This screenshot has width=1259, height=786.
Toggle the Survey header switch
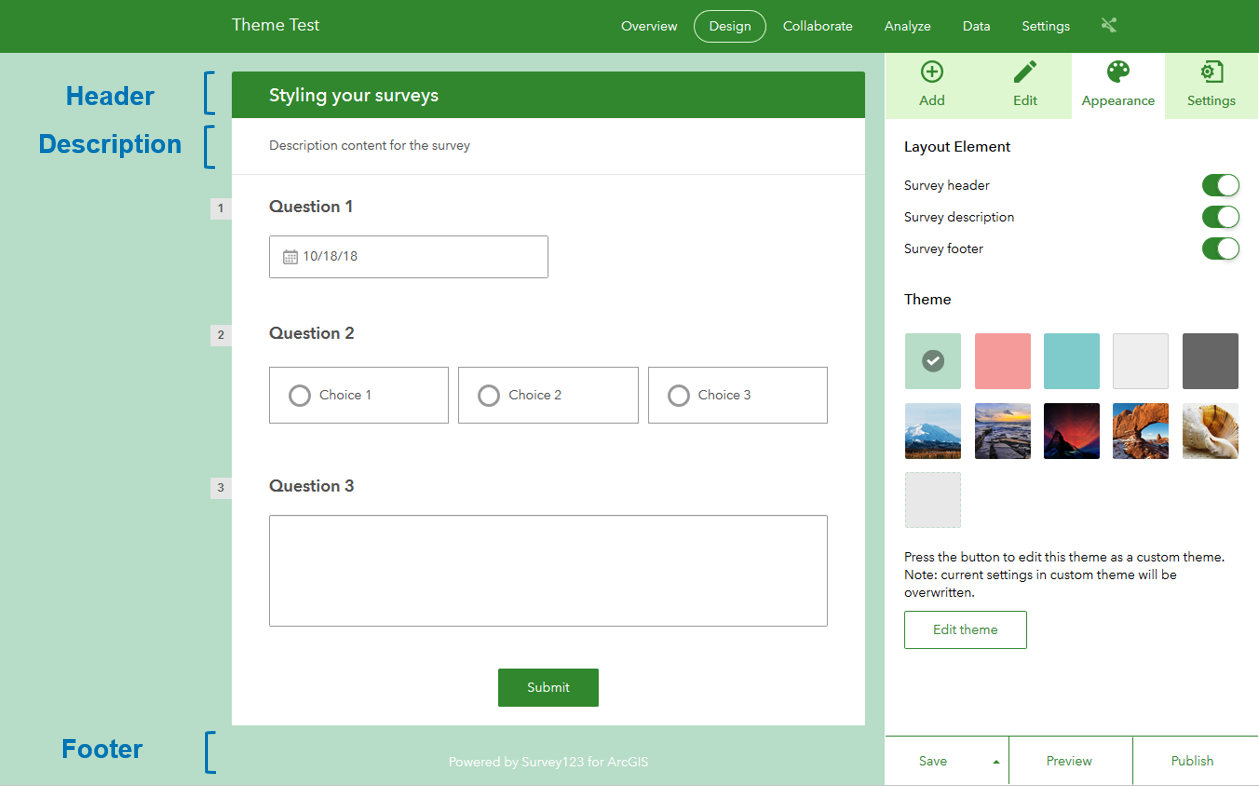click(1220, 185)
